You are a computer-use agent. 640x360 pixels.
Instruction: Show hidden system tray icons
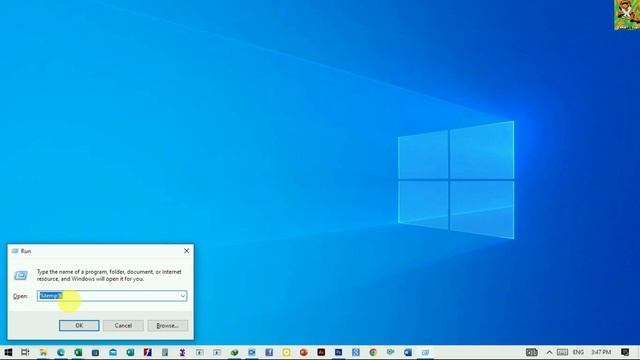549,352
